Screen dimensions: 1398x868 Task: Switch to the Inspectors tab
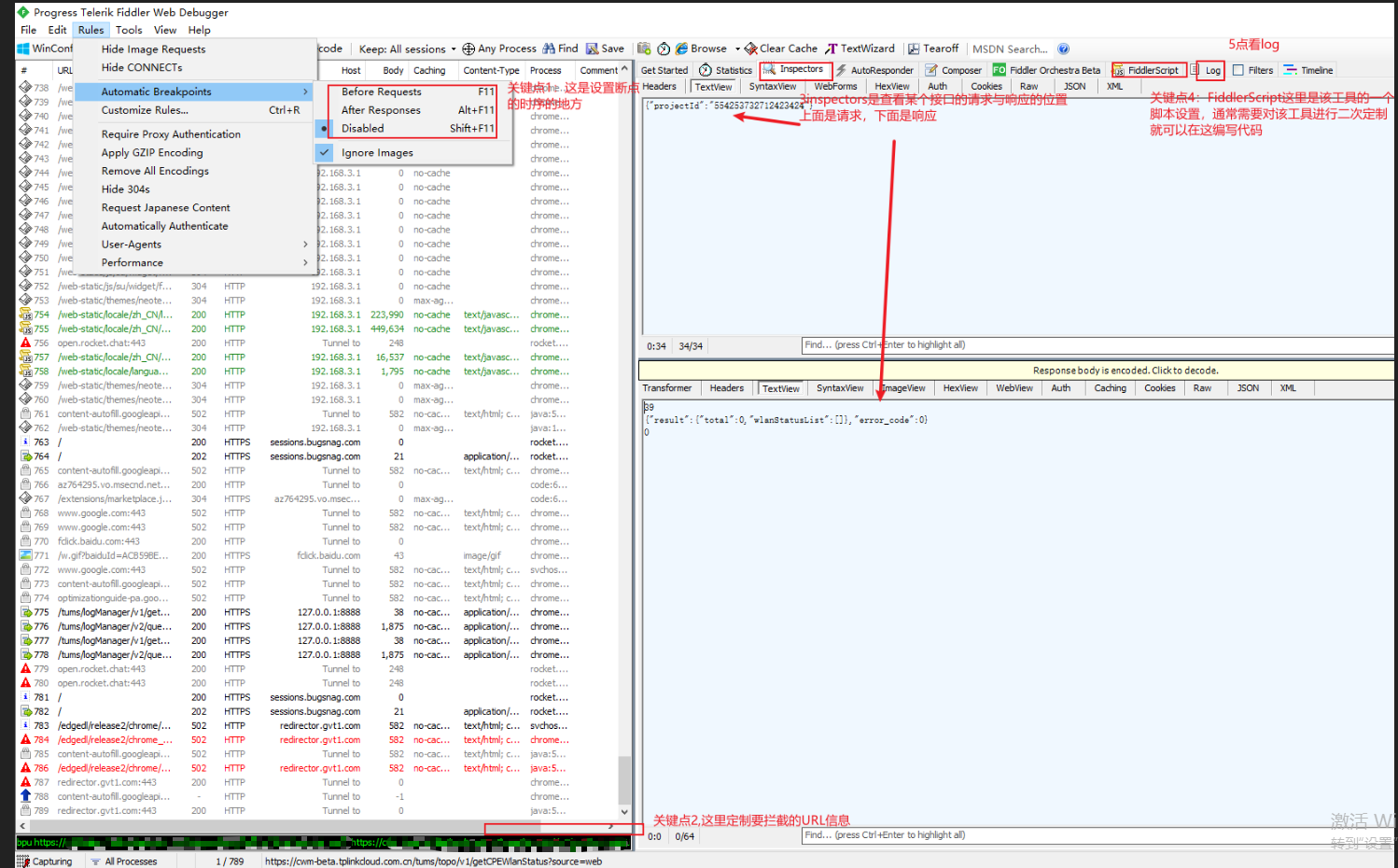(x=794, y=70)
